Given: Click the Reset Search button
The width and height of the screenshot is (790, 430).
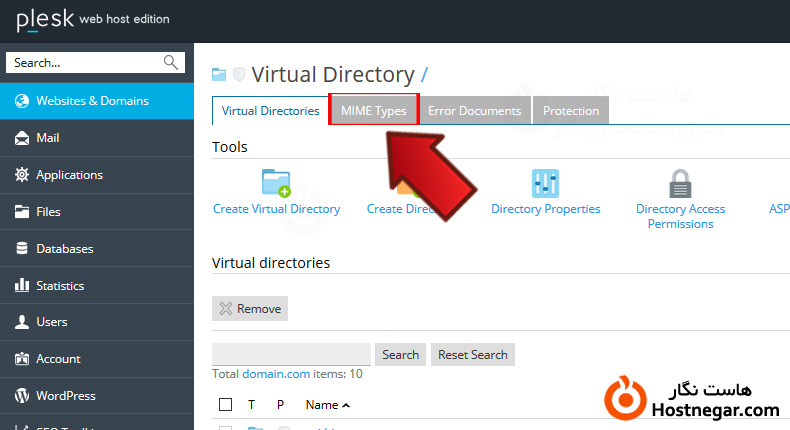Looking at the screenshot, I should click(473, 354).
